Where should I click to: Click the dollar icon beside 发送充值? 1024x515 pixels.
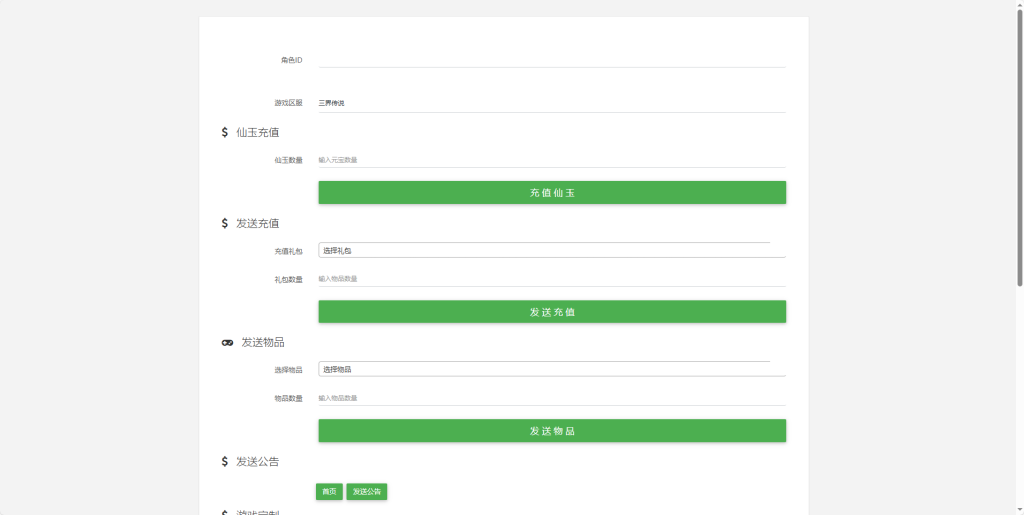point(225,223)
